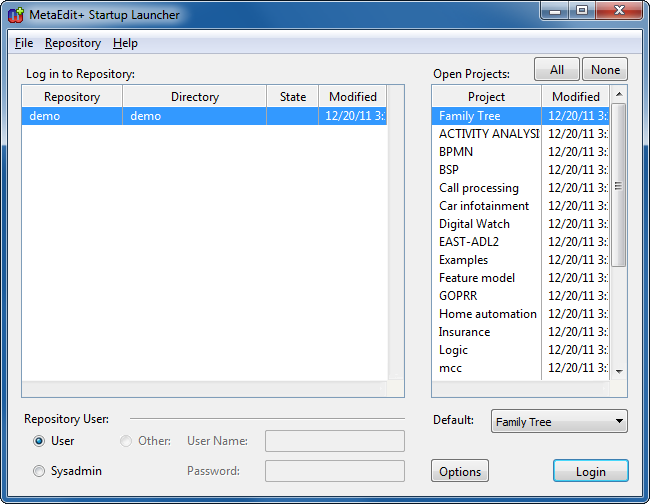Open the File menu

[24, 43]
